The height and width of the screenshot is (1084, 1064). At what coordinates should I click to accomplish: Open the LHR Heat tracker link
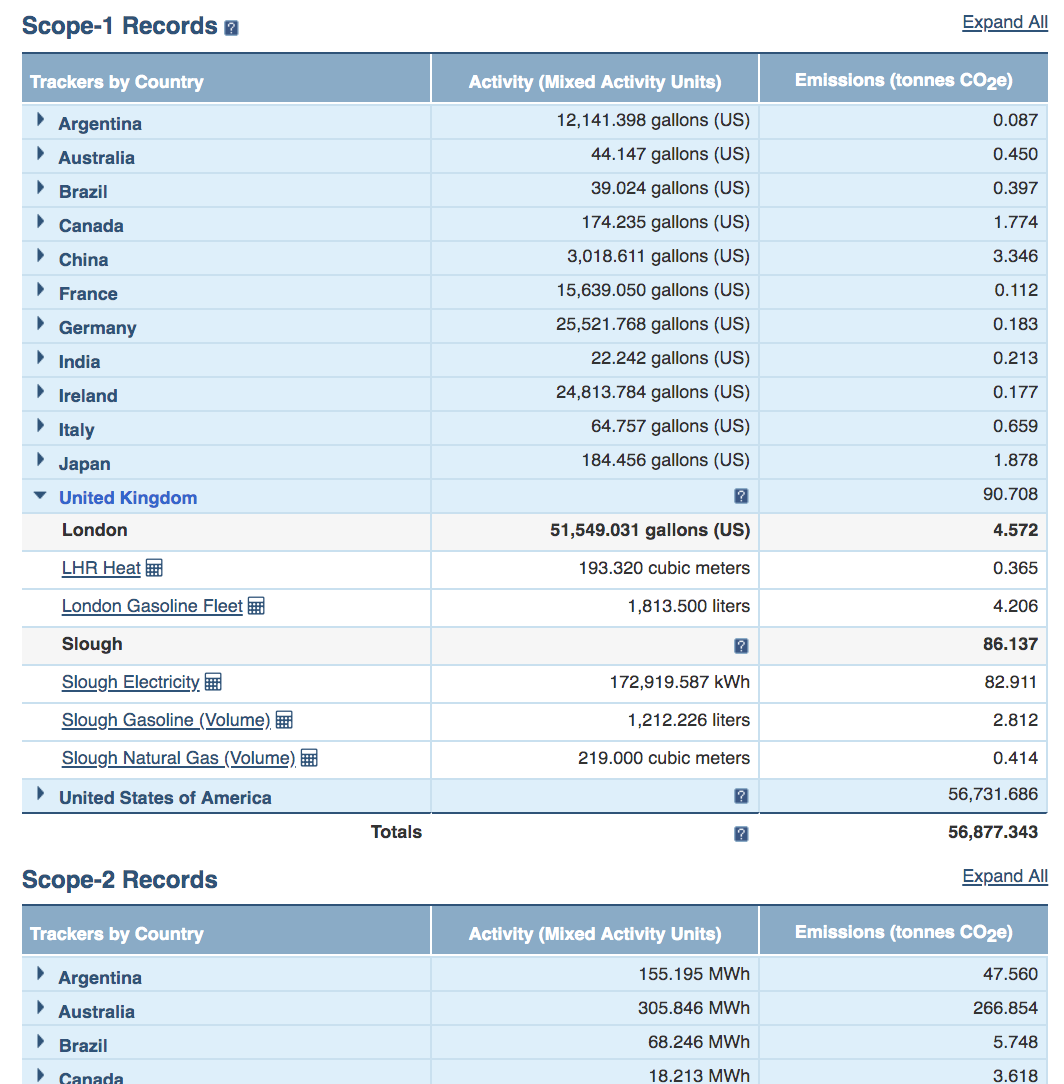point(101,568)
